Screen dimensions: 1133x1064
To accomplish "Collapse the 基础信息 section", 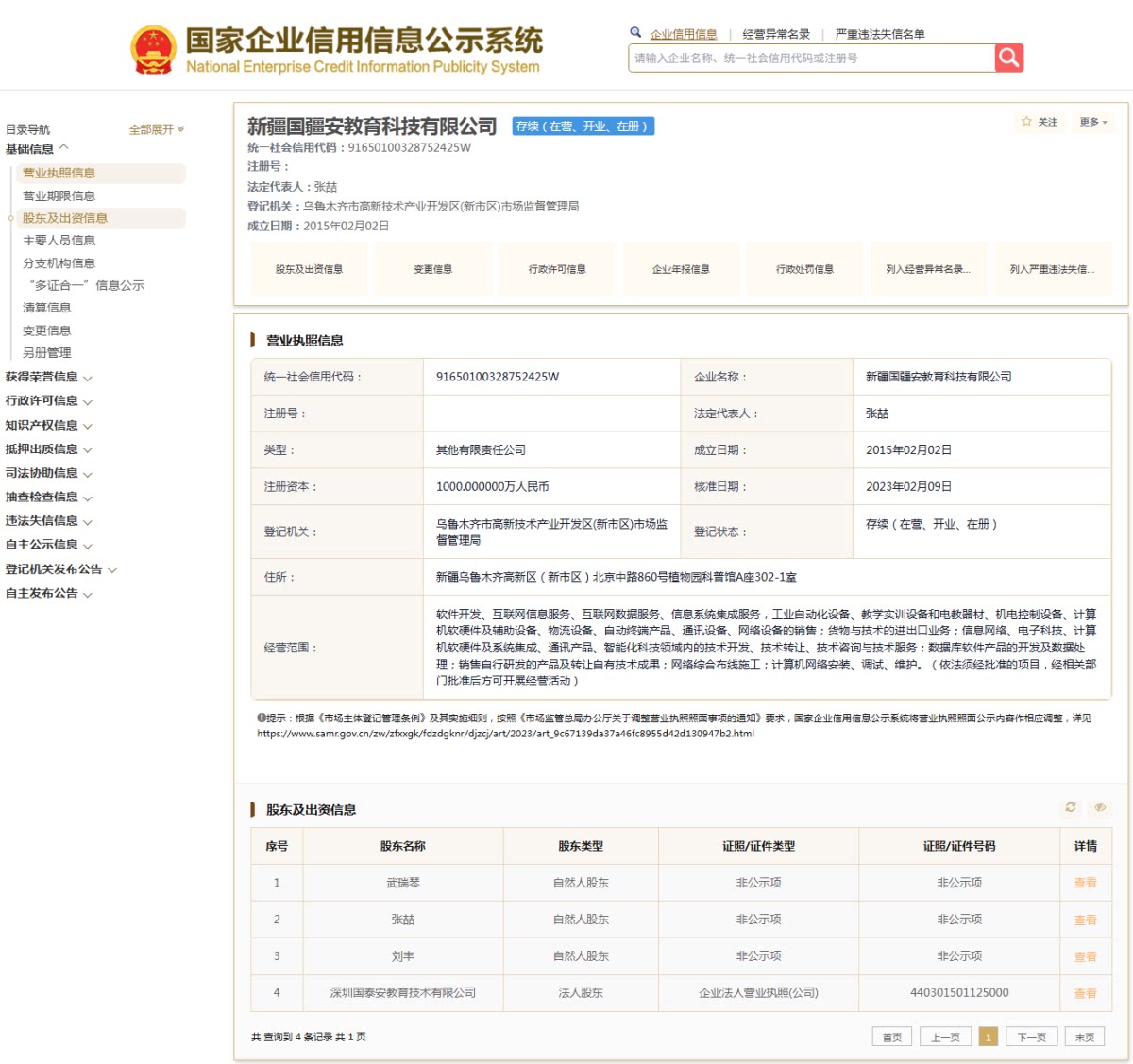I will (38, 148).
